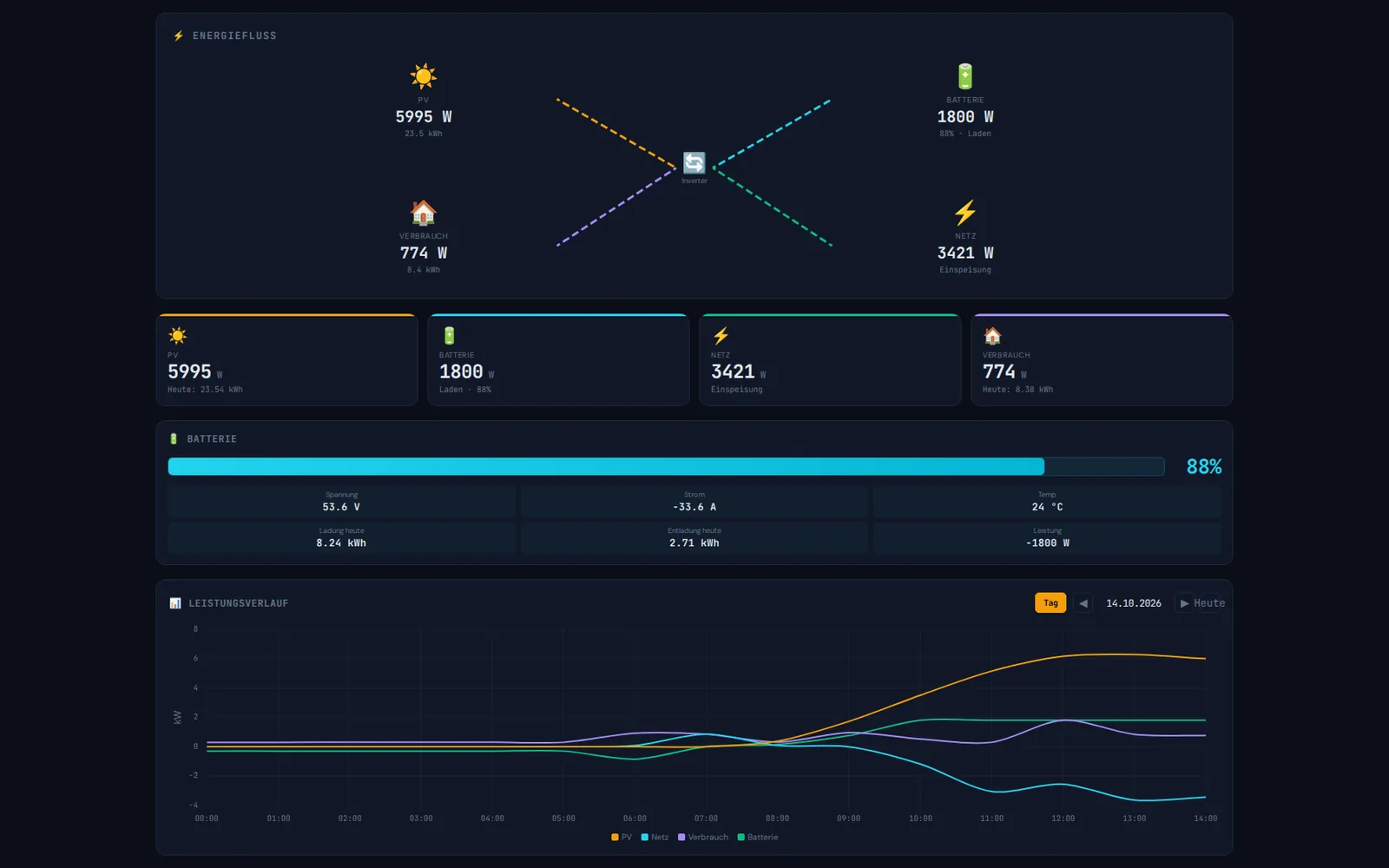Select the central Inverter icon
Viewport: 1389px width, 868px height.
coord(694,163)
